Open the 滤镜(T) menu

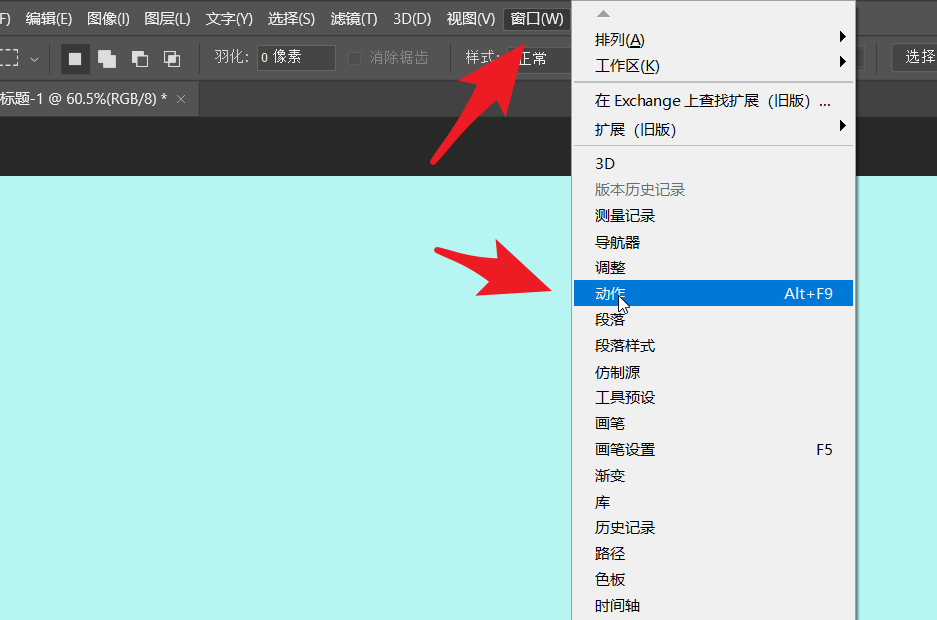(x=354, y=19)
